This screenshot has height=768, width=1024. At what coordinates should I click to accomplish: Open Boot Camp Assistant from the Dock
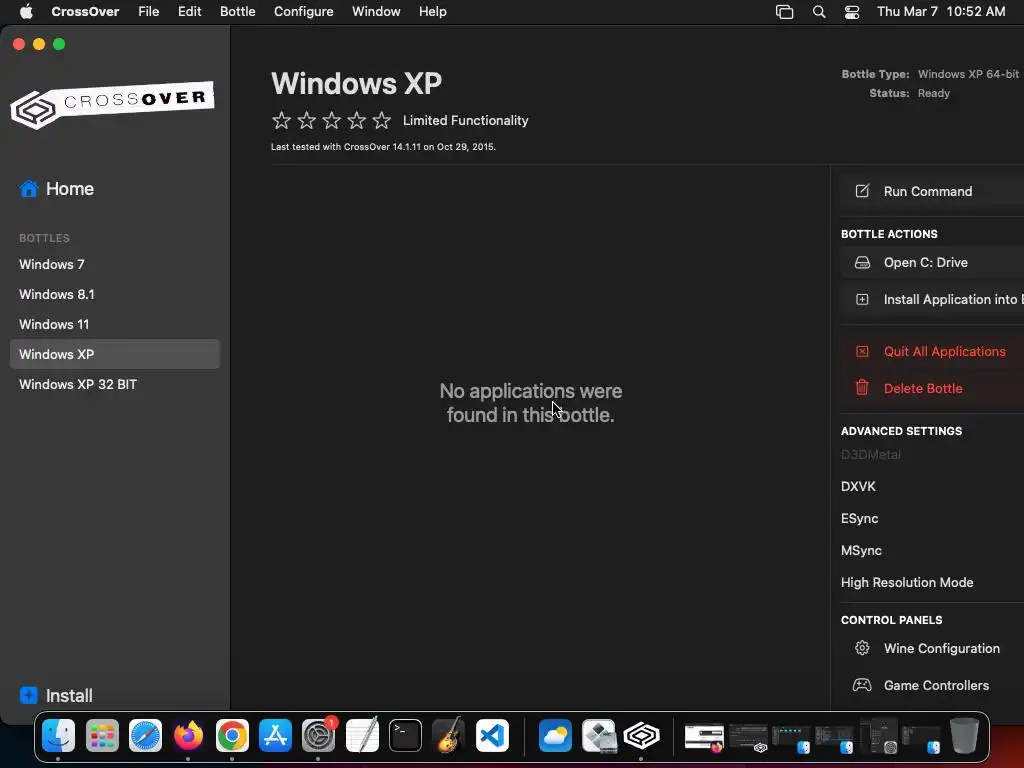(599, 735)
